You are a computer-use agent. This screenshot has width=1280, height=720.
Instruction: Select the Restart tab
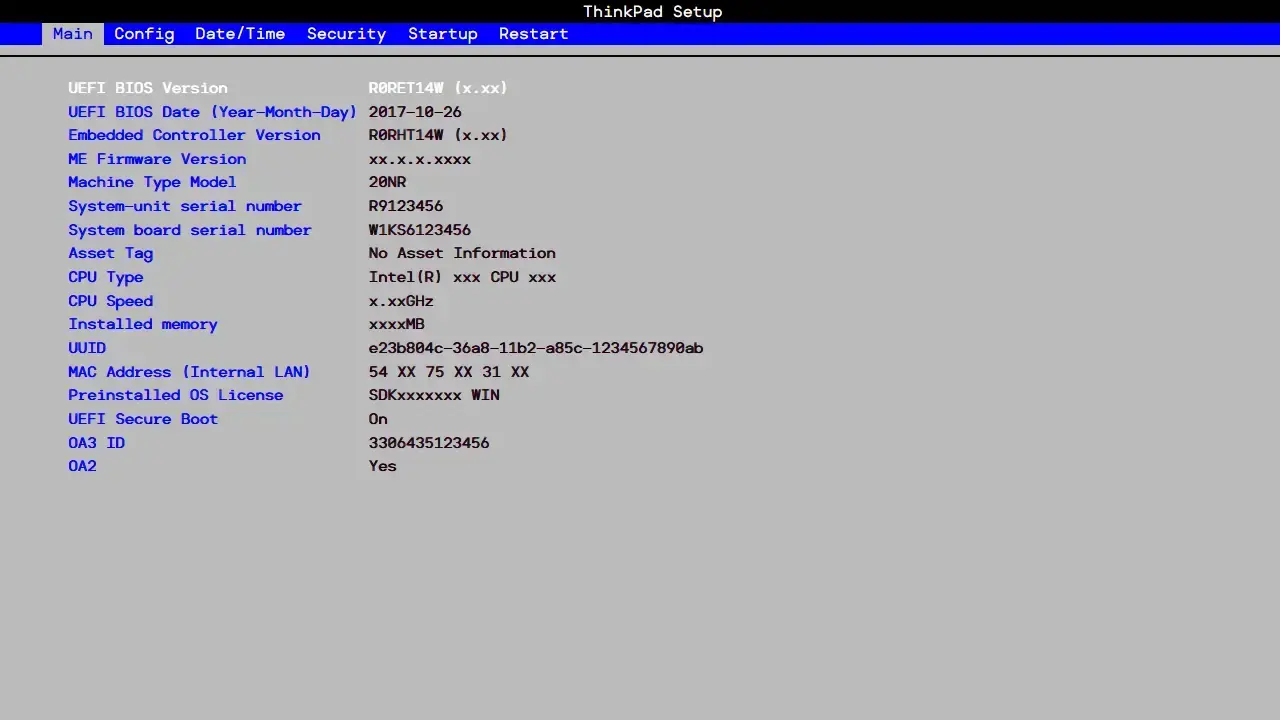(533, 34)
